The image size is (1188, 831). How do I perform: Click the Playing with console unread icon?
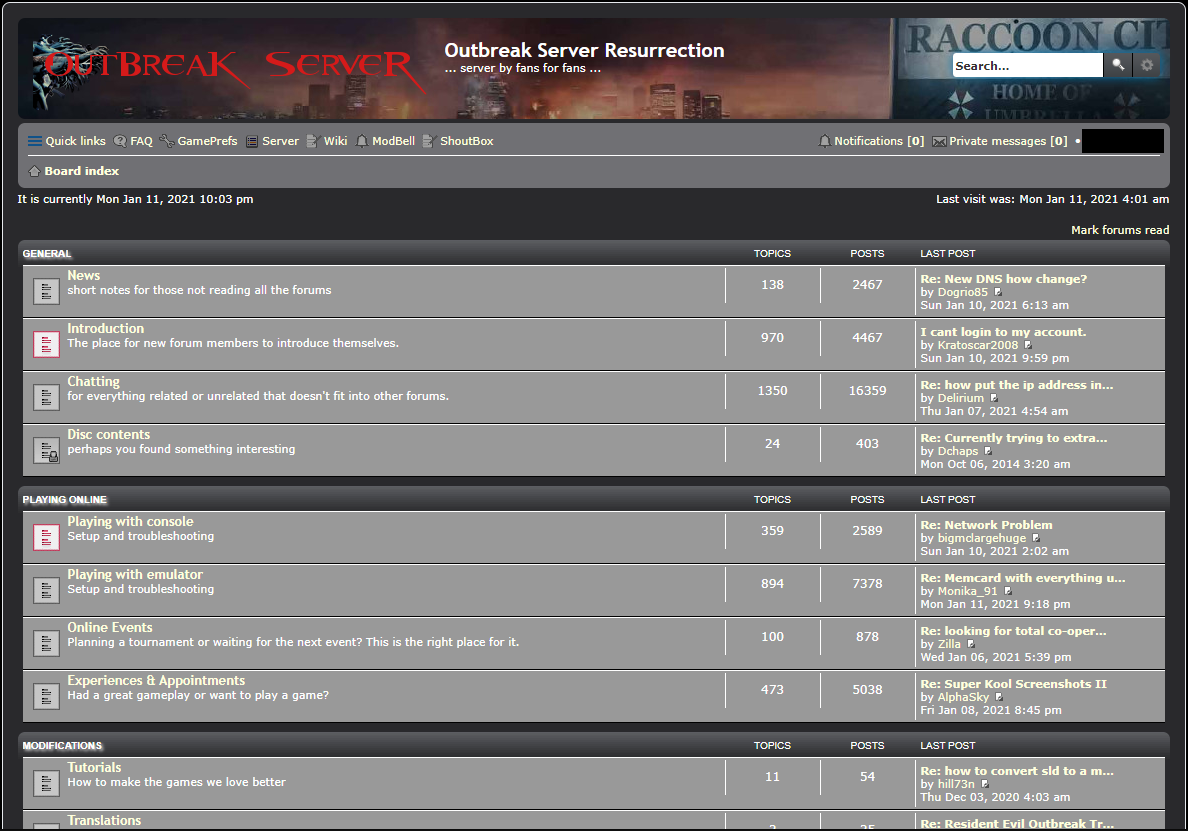click(x=46, y=538)
